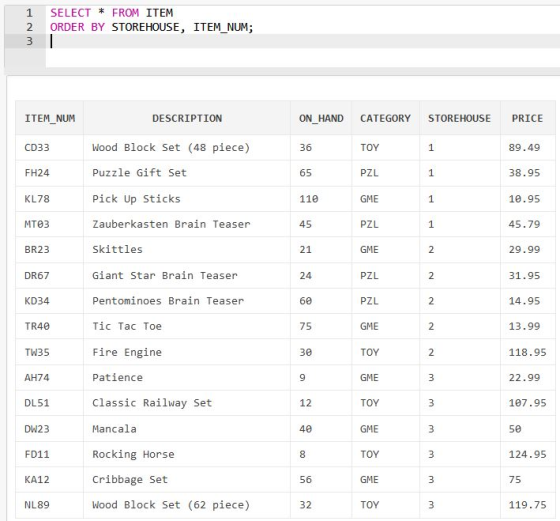Click the NL89 price value 119.75
This screenshot has width=560, height=521.
point(528,505)
